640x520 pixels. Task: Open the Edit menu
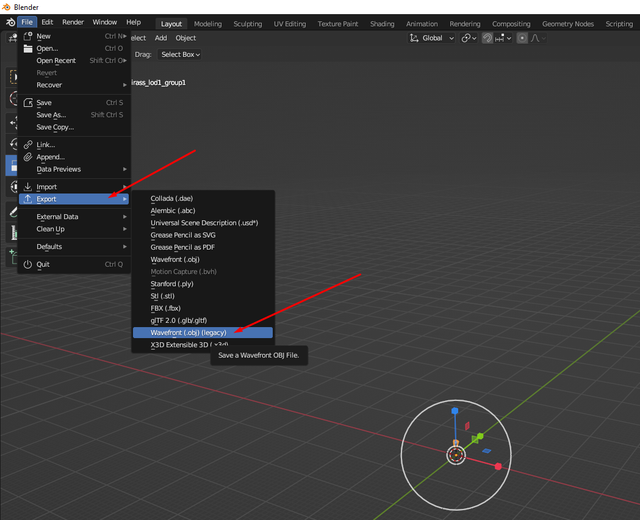click(47, 22)
